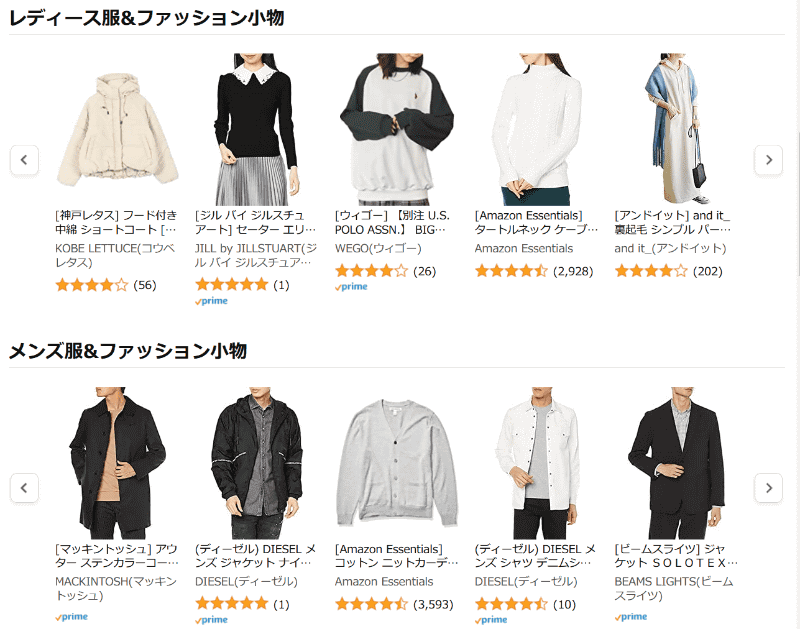Open the MACKINTOSH soutien collar coat title link

117,556
